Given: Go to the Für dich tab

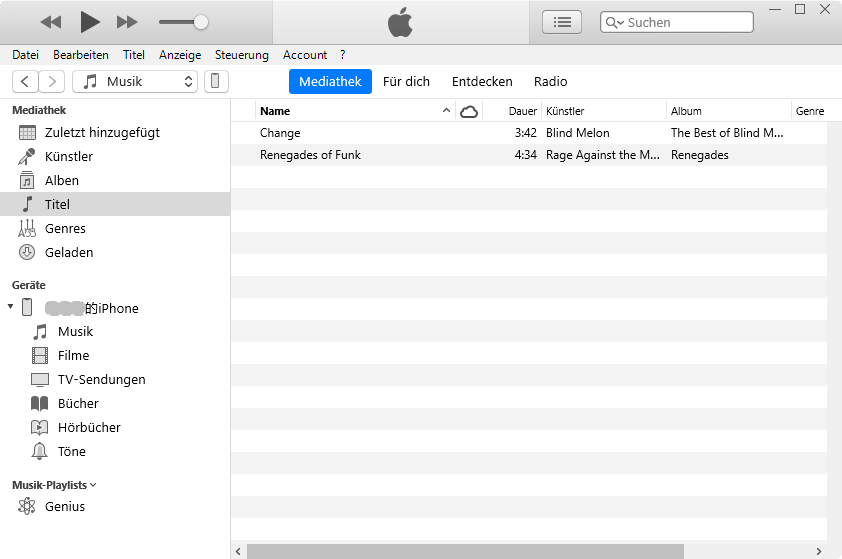Looking at the screenshot, I should click(x=406, y=82).
